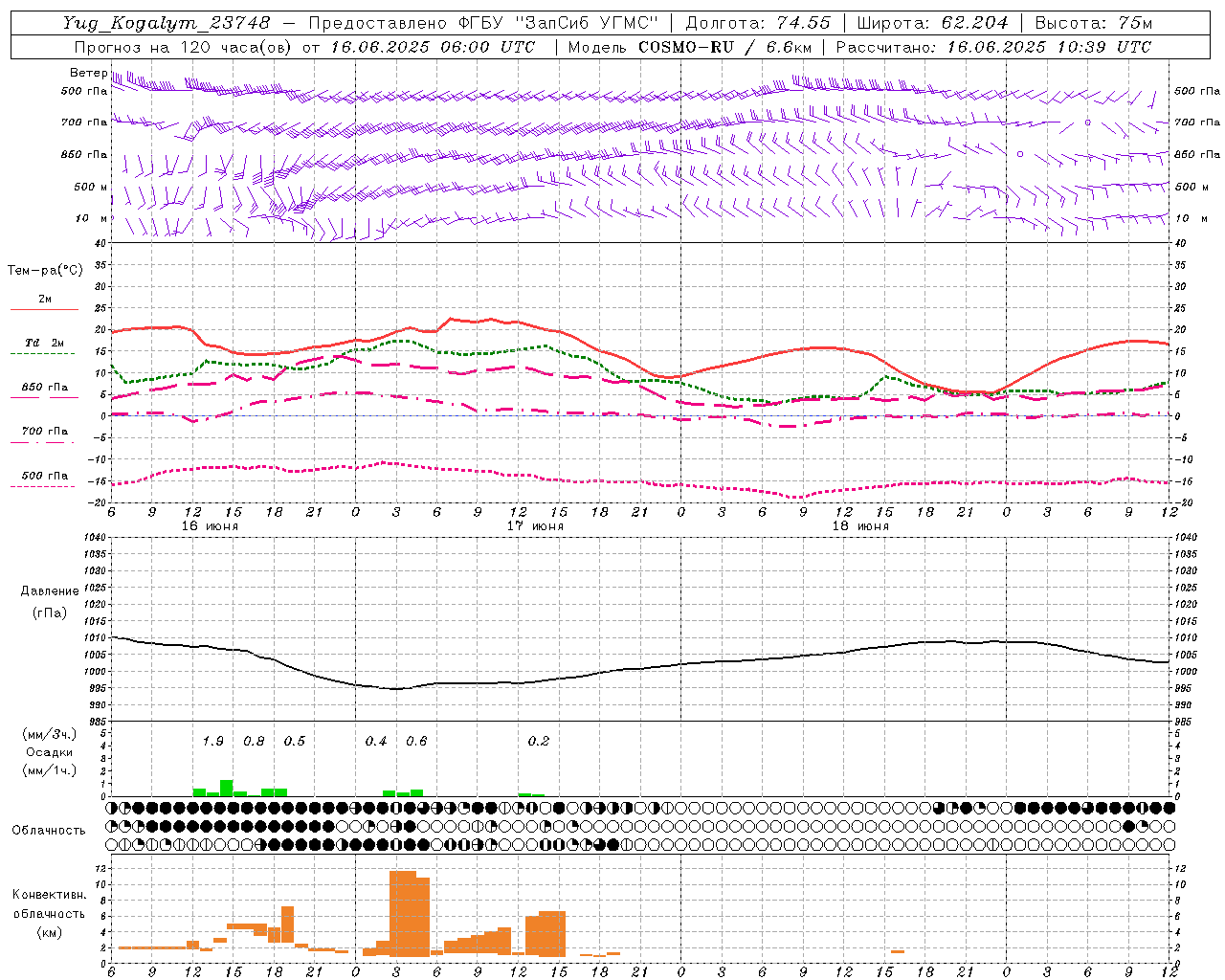The image size is (1225, 980).
Task: Click the Осадки panel label
Action: click(x=49, y=752)
